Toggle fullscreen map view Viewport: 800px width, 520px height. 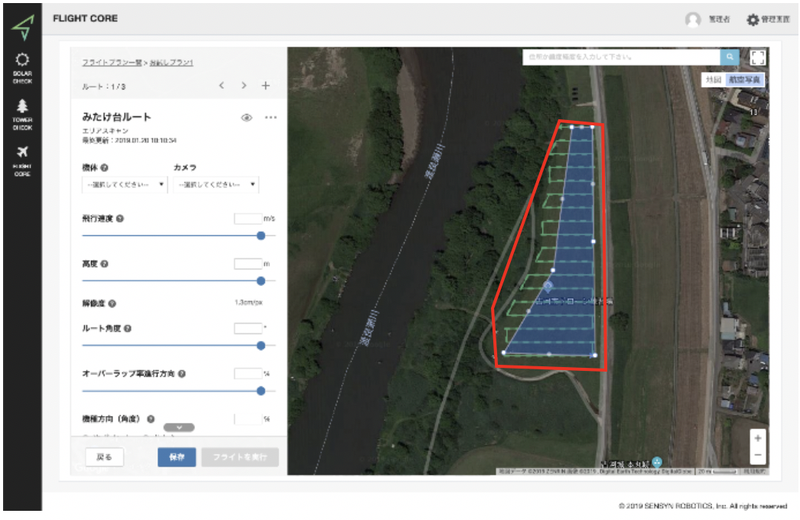757,58
